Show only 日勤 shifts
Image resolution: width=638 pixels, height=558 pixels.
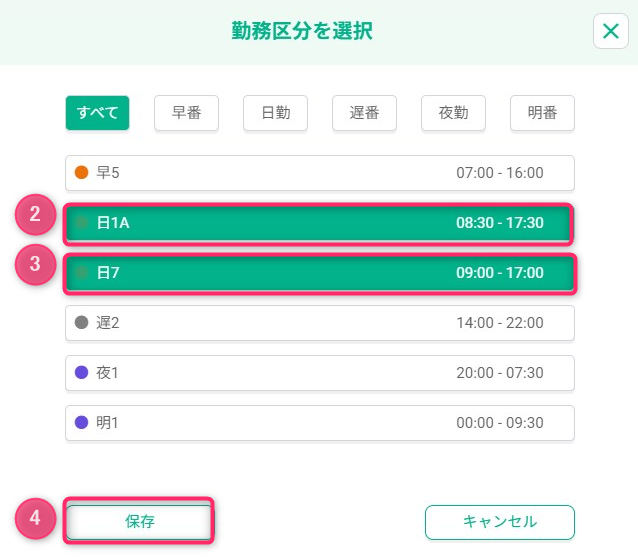pos(276,113)
